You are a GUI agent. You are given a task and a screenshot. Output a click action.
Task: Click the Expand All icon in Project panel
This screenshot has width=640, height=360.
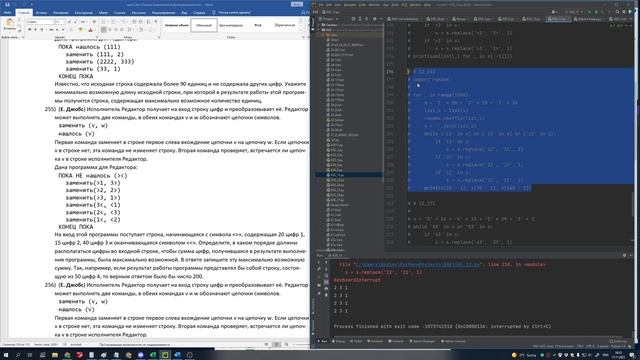360,19
